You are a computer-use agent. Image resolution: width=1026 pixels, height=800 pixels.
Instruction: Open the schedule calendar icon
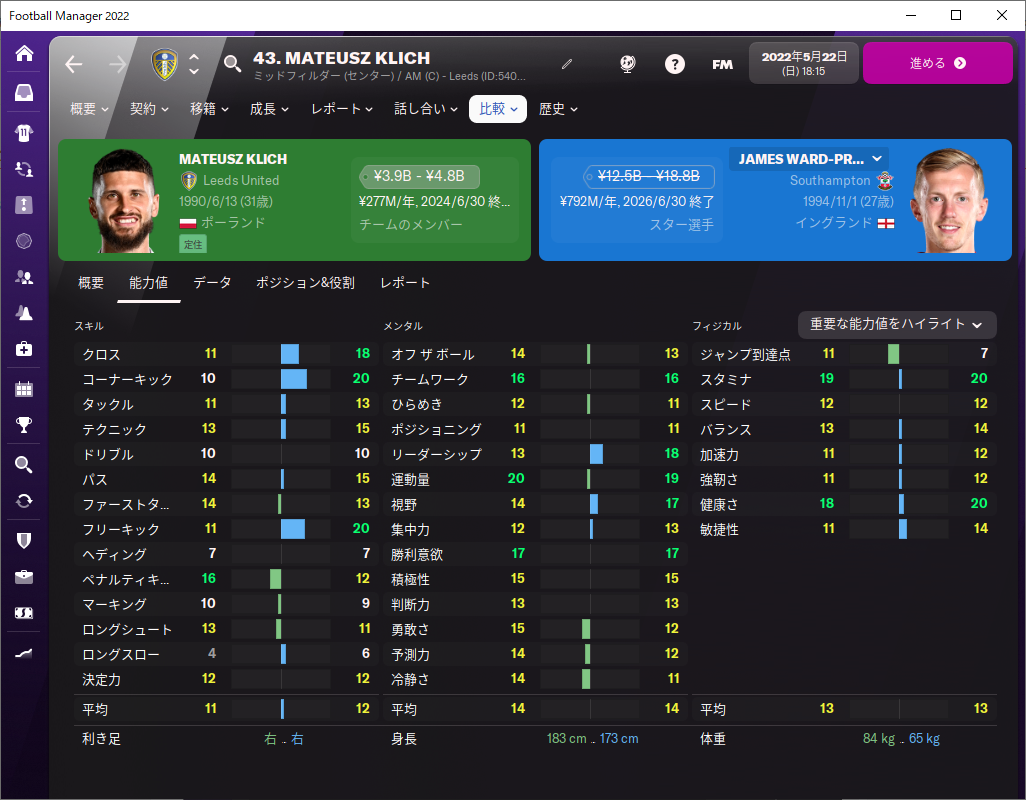(24, 389)
